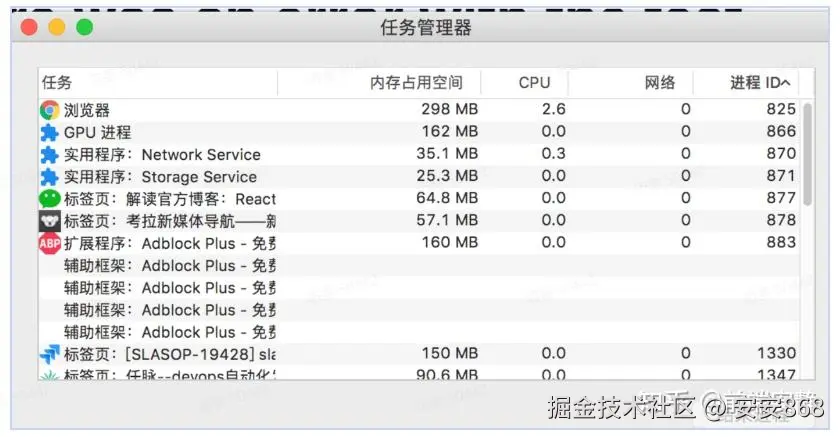Viewport: 840px width, 437px height.
Task: Sort processes by 内存占用空间 column
Action: [x=416, y=83]
